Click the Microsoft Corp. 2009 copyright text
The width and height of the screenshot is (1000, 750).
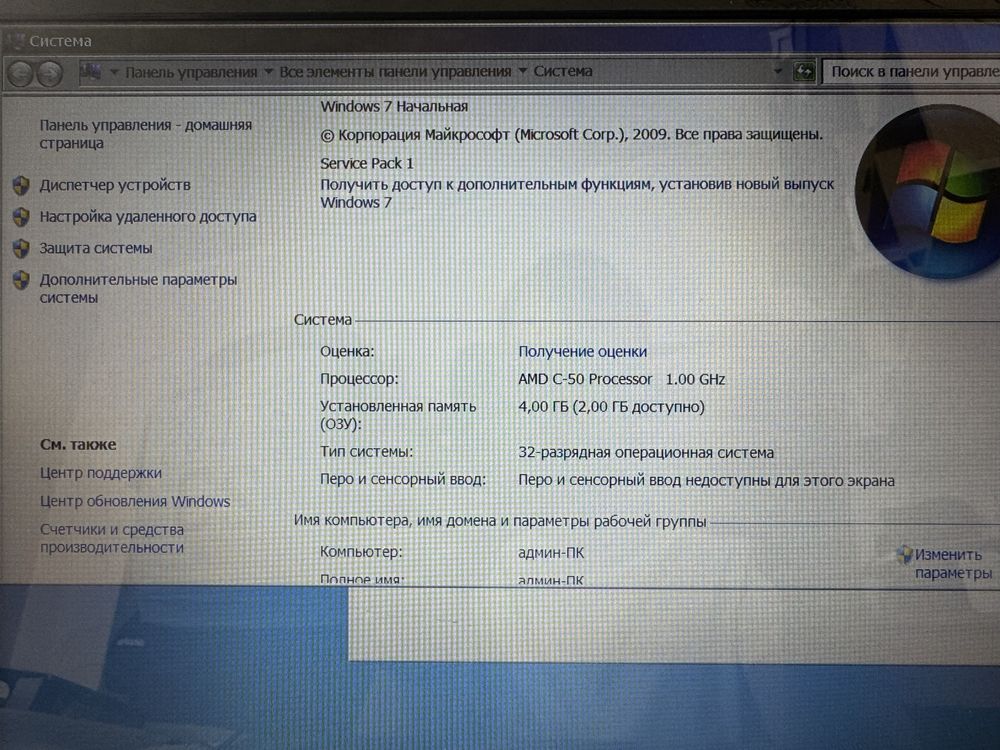[x=571, y=135]
